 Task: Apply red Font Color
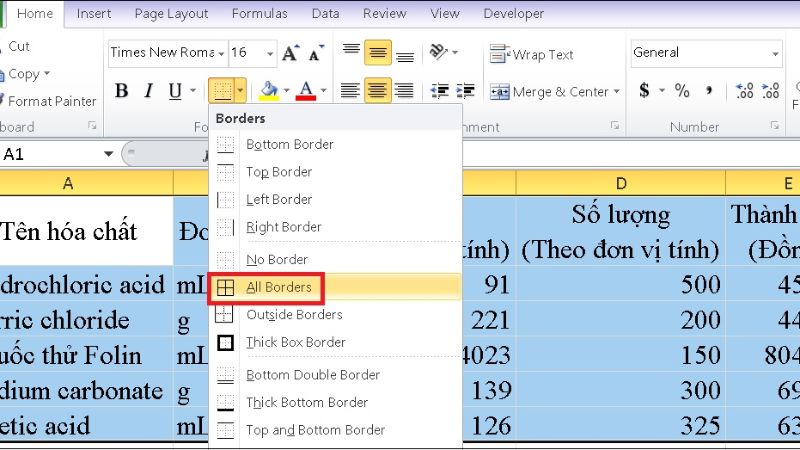[306, 91]
